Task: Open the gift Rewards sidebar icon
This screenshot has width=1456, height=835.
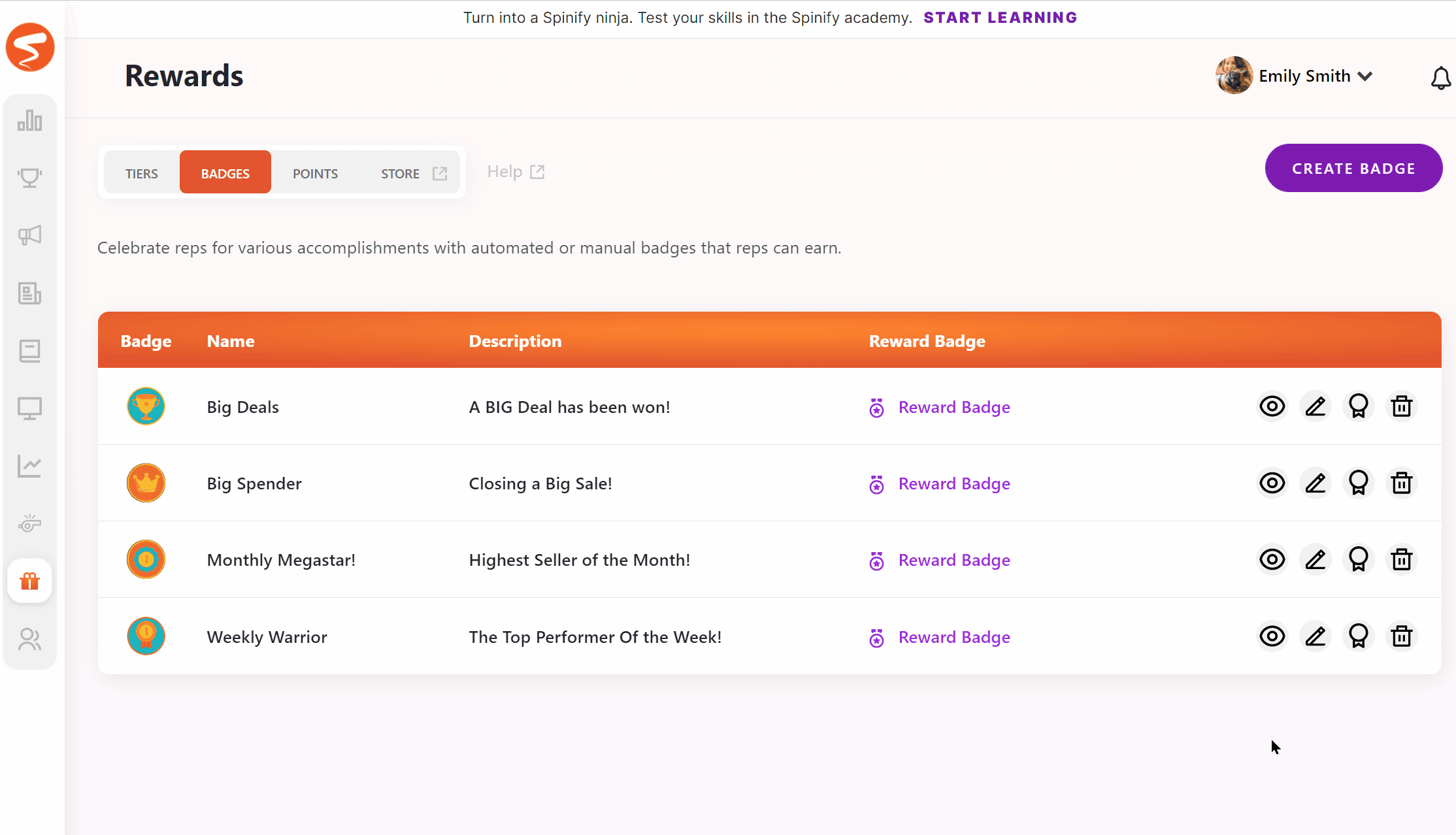Action: coord(30,581)
